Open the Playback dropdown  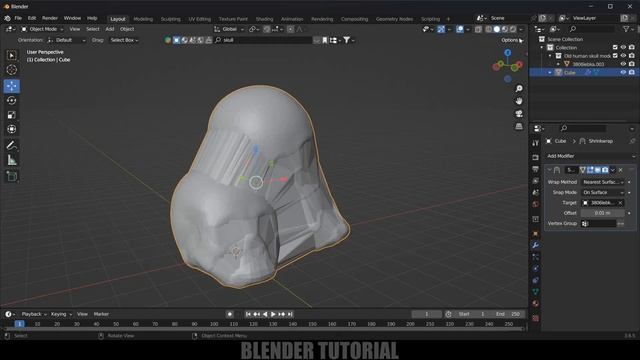(34, 314)
